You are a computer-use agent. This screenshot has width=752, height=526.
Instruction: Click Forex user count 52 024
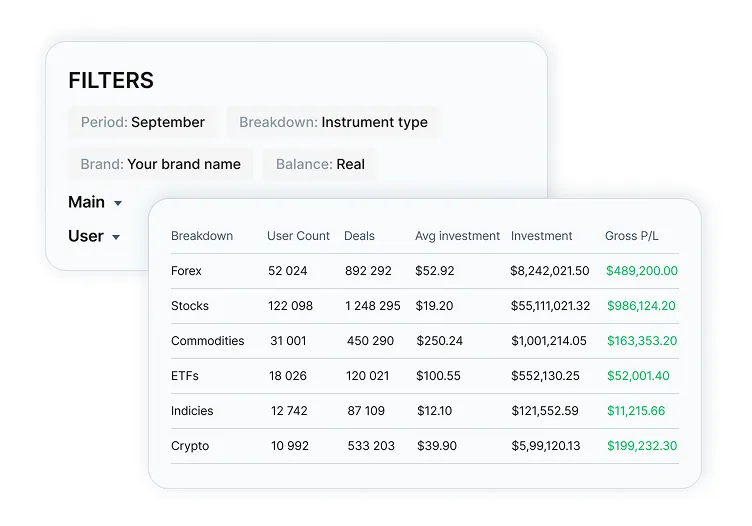(x=288, y=271)
